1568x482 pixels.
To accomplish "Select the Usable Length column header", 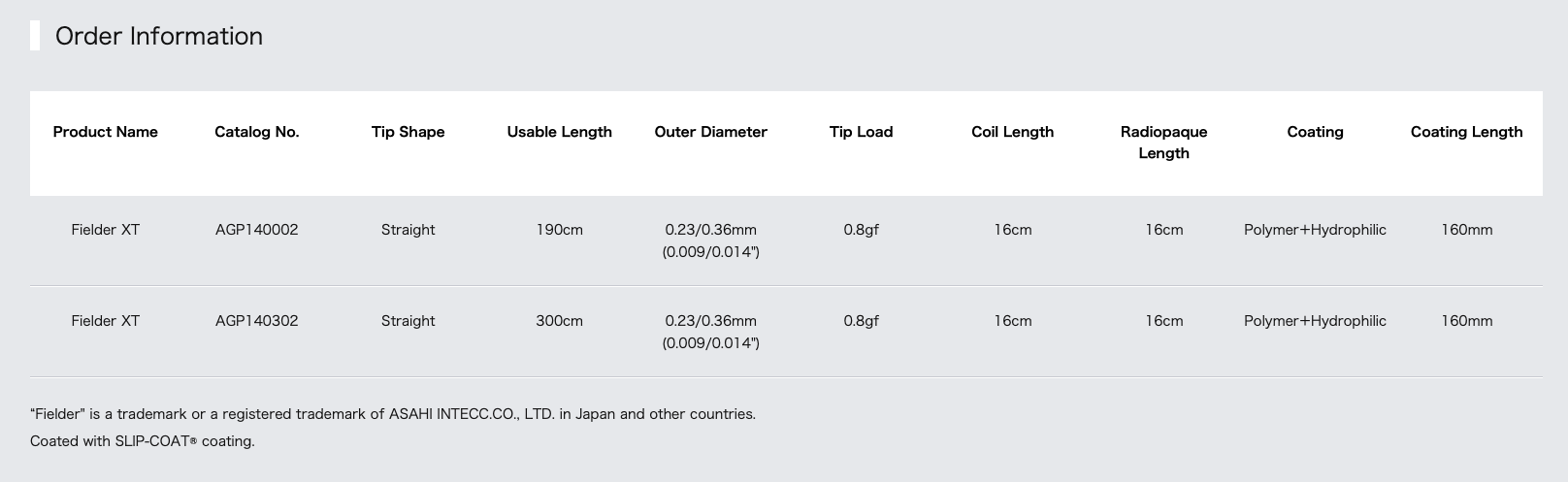I will click(559, 132).
